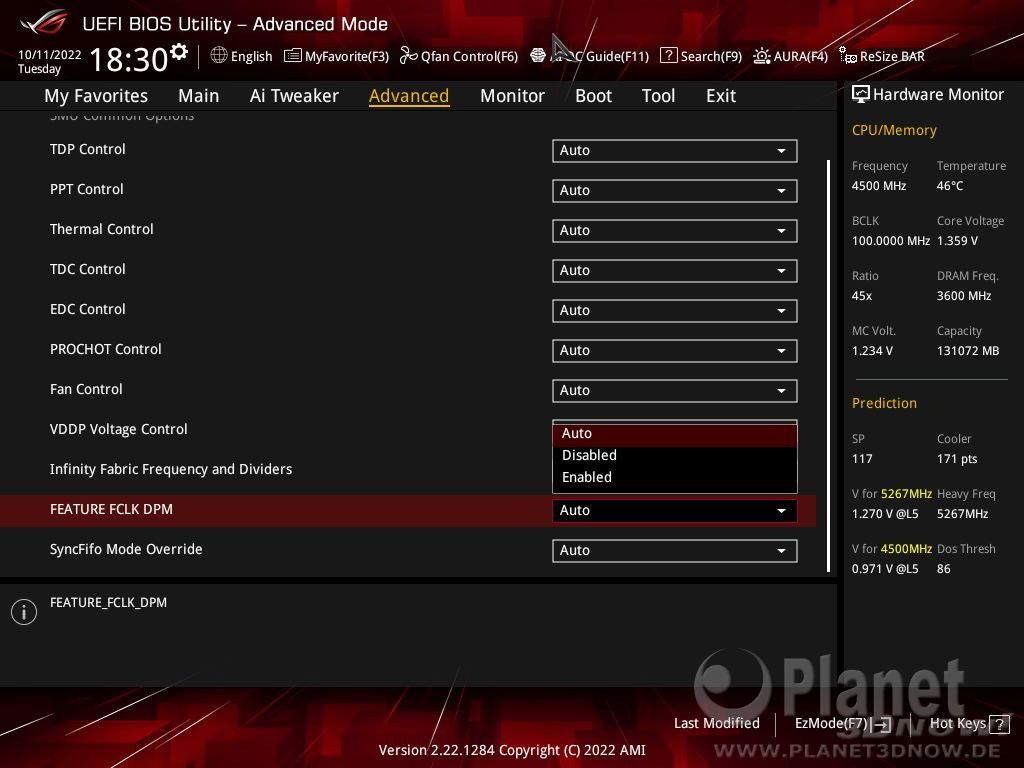The height and width of the screenshot is (768, 1024).
Task: Select the FEATURE FCLK DPM row label
Action: (x=111, y=509)
